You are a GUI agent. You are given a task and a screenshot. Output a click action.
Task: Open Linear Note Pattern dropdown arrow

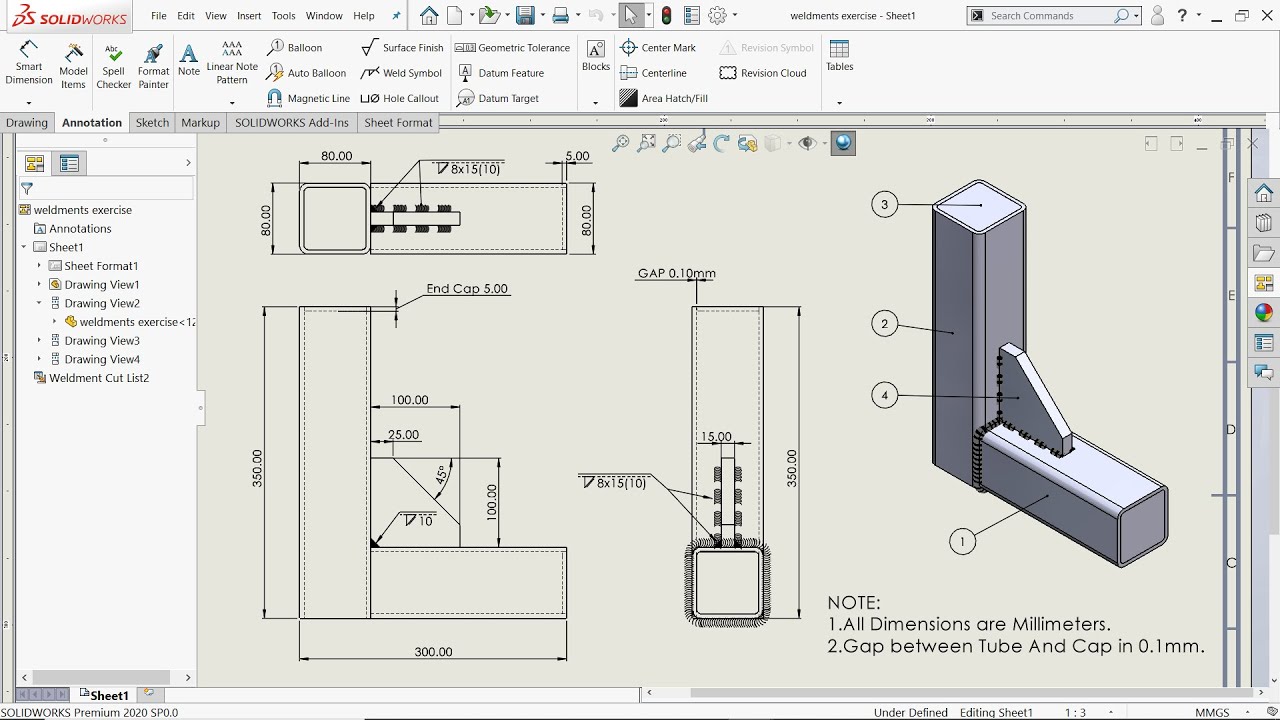click(x=232, y=102)
